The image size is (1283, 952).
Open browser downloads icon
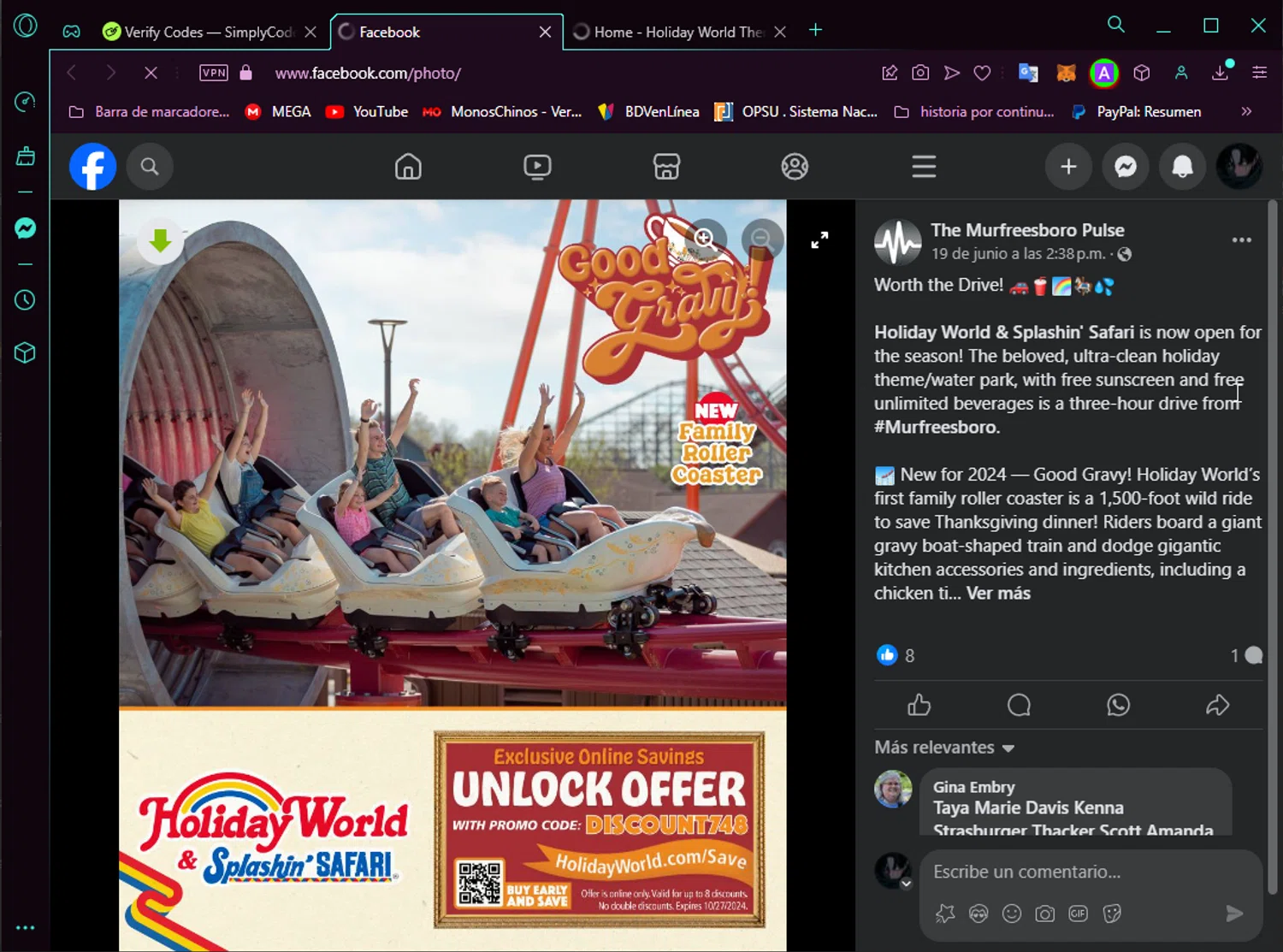pyautogui.click(x=1221, y=72)
